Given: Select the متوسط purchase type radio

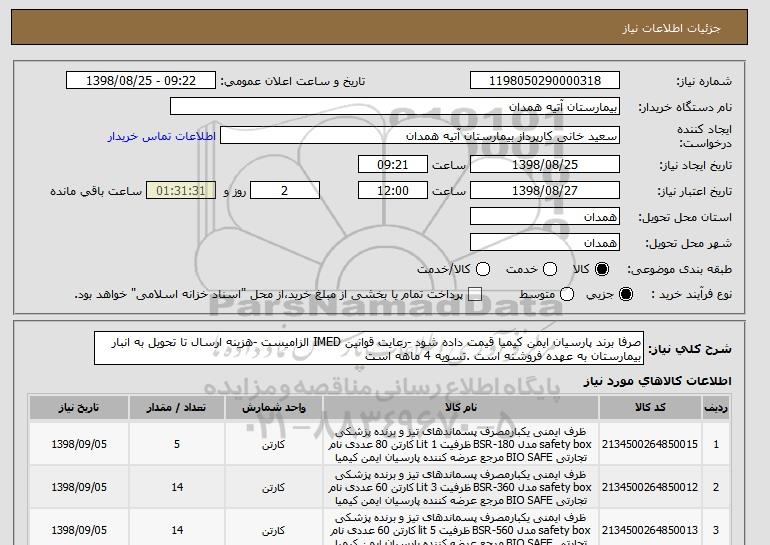Looking at the screenshot, I should pyautogui.click(x=567, y=294).
